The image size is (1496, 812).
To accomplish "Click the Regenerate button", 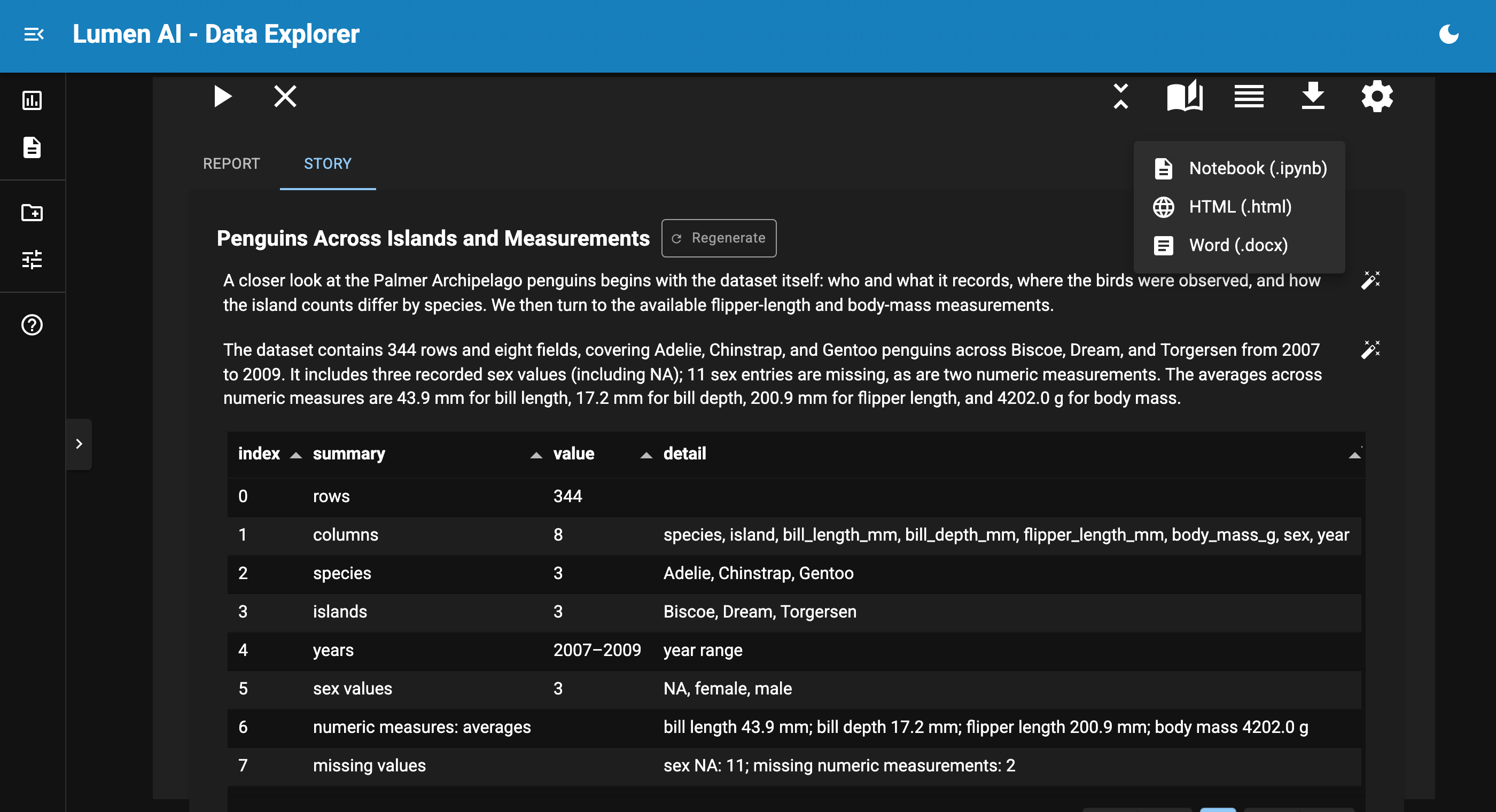I will 719,238.
